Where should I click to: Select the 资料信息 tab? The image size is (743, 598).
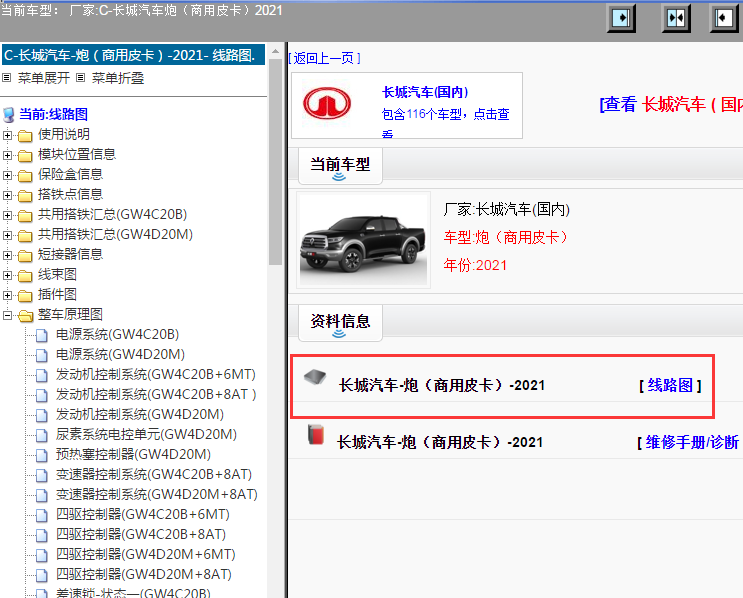(340, 323)
